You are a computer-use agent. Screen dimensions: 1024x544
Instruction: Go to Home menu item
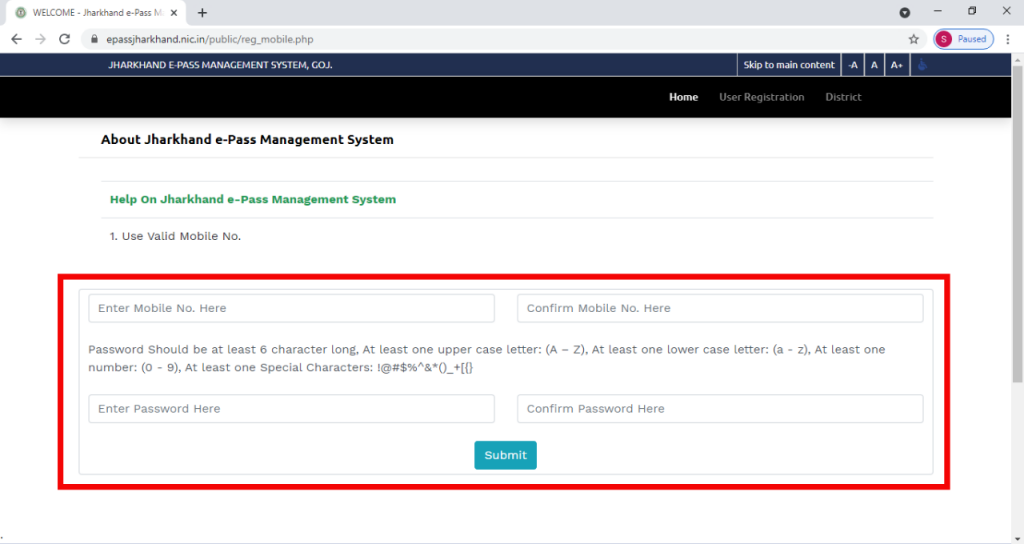pos(683,97)
